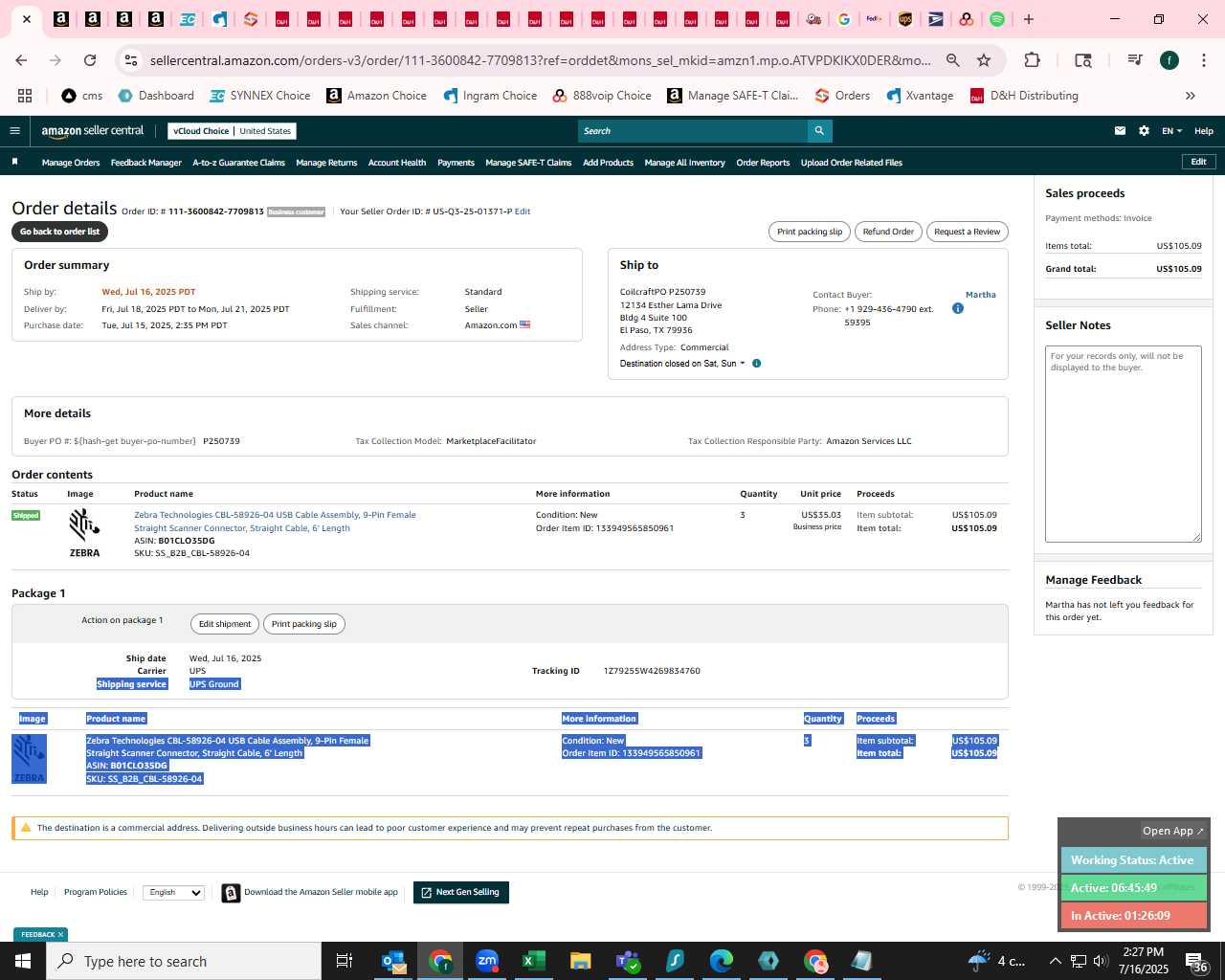Screen dimensions: 1225x980
Task: Click the info icon beside buyer phone
Action: [x=958, y=308]
